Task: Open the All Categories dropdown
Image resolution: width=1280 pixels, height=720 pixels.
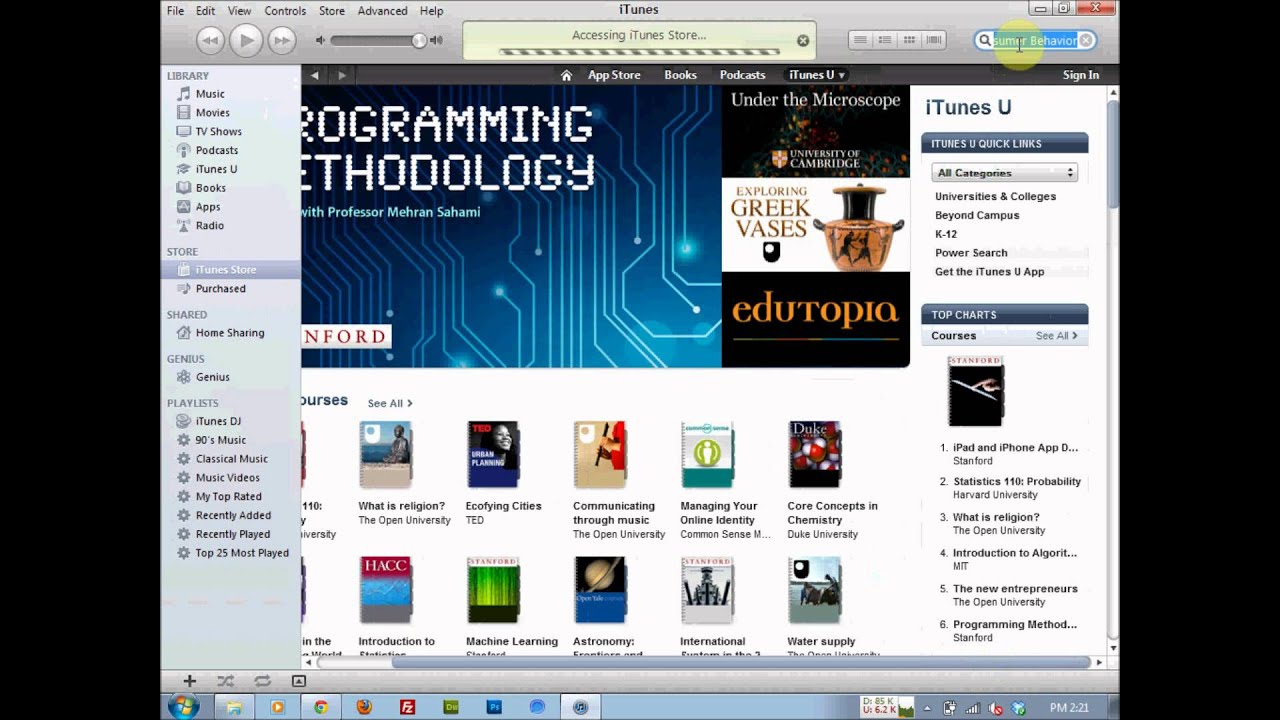Action: tap(1004, 173)
